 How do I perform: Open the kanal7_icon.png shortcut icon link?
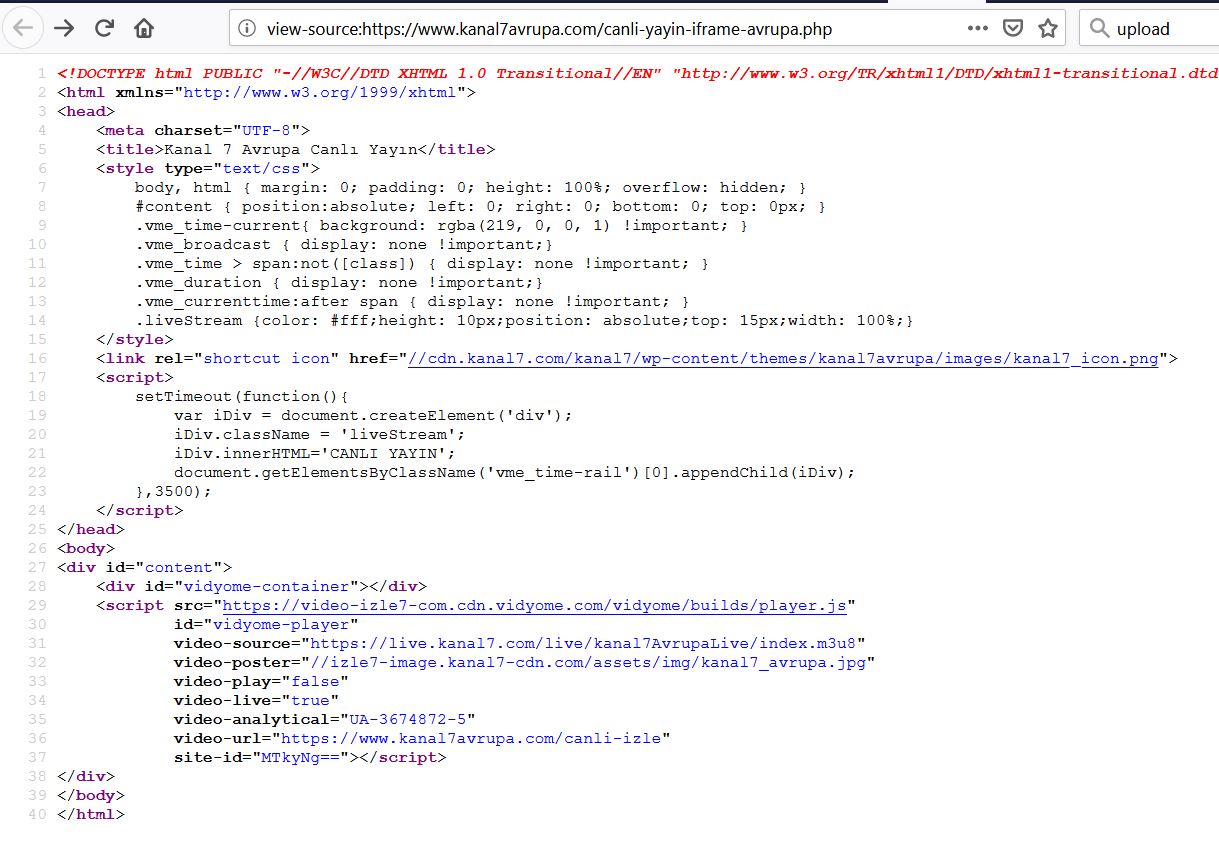[x=783, y=359]
